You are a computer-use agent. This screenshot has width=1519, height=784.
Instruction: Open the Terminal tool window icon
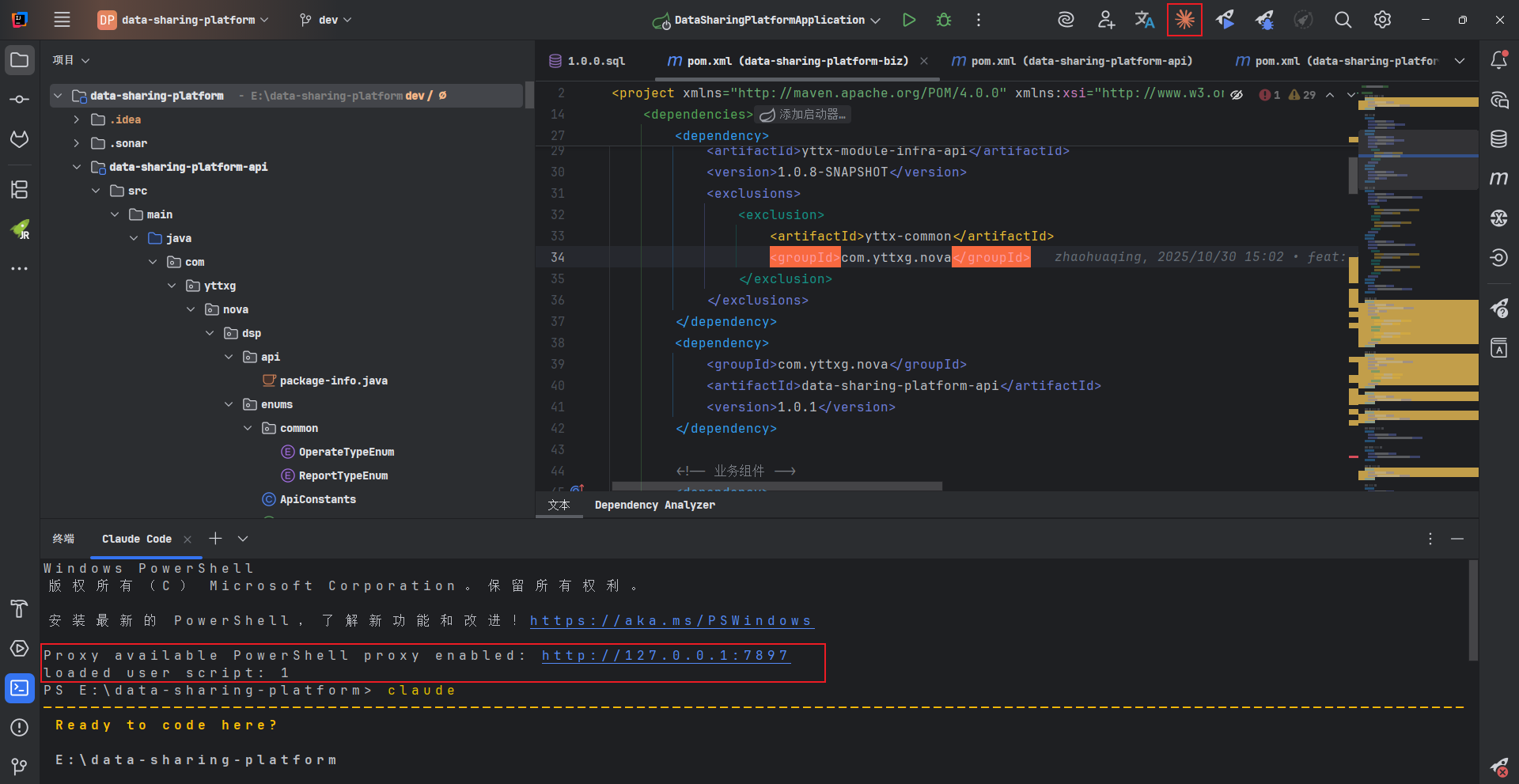point(20,687)
